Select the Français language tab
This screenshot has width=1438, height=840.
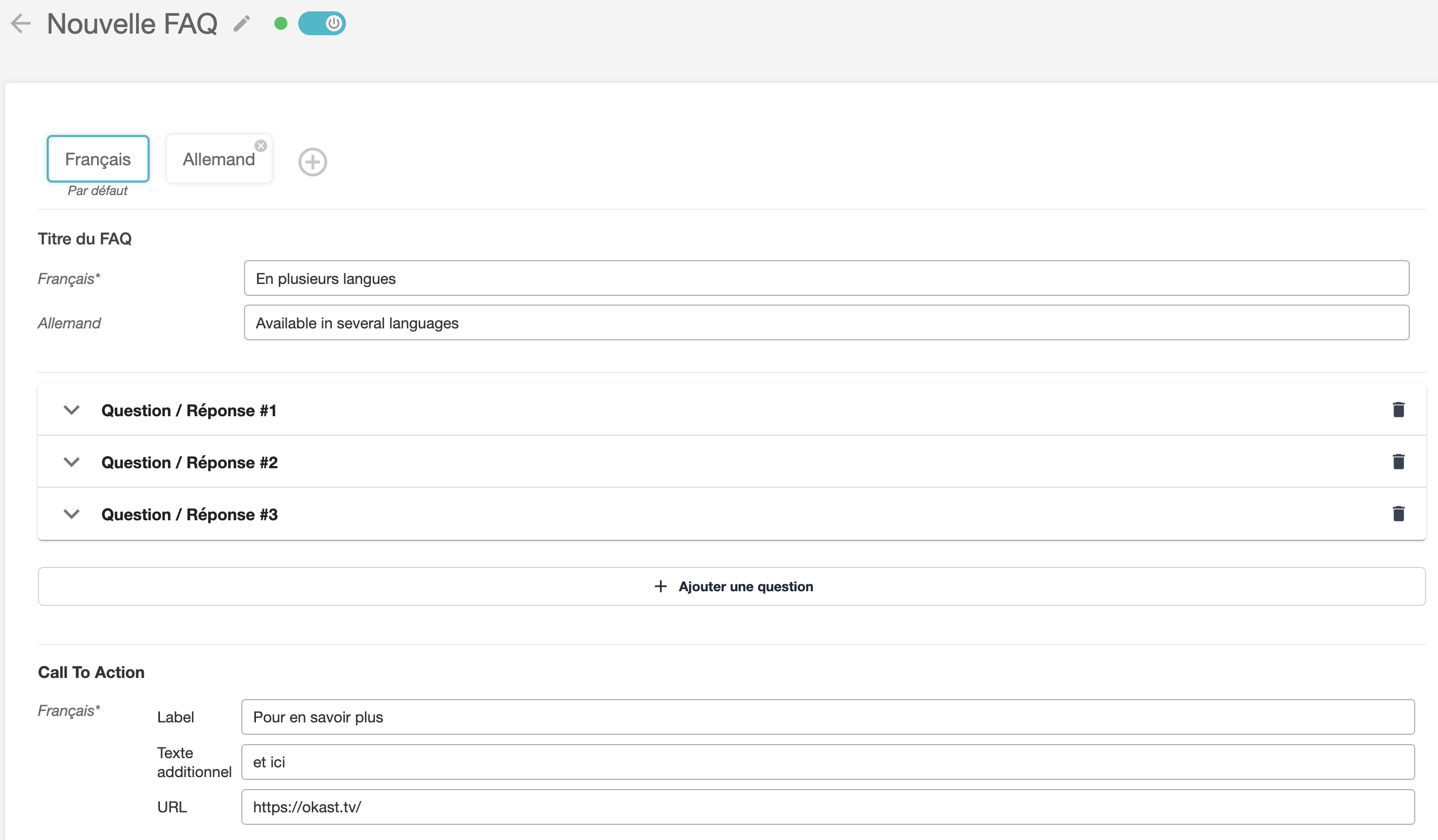(98, 159)
